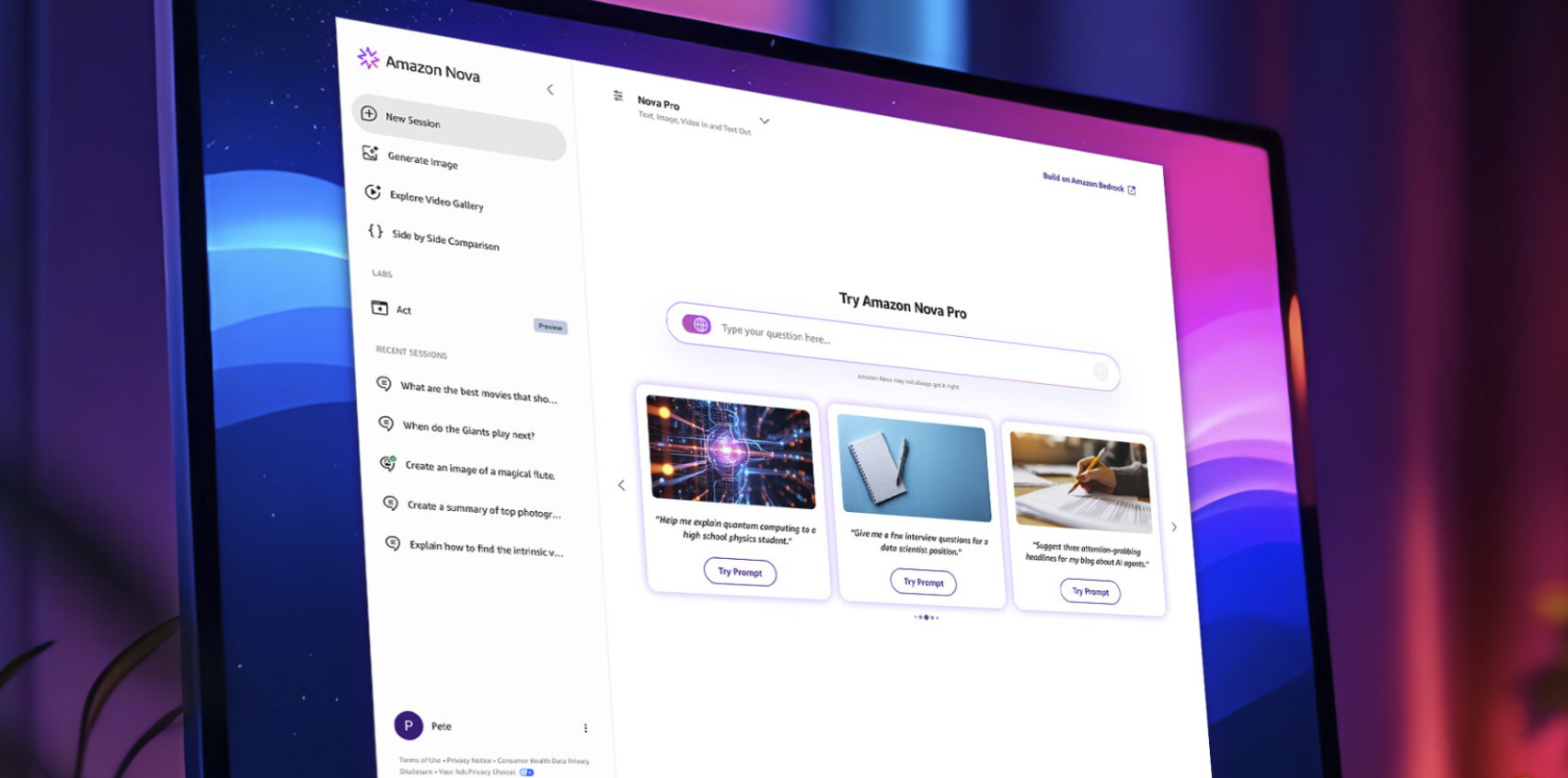Click the purple P avatar for Pete

click(x=409, y=726)
